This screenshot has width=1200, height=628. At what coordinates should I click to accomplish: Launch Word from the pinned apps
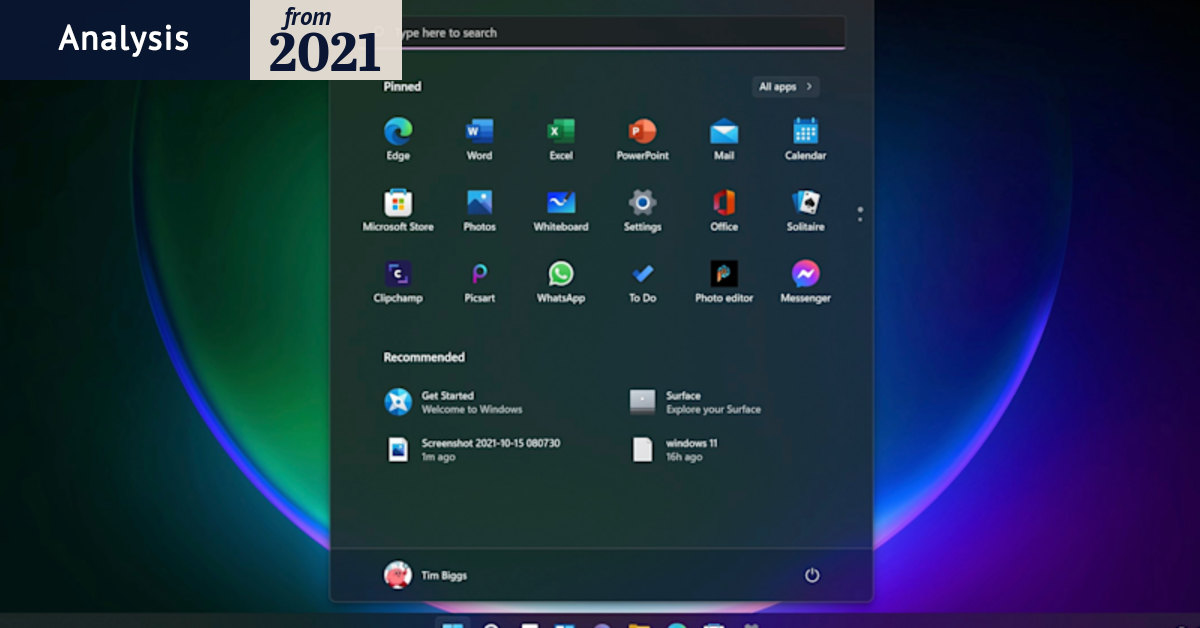pos(479,138)
